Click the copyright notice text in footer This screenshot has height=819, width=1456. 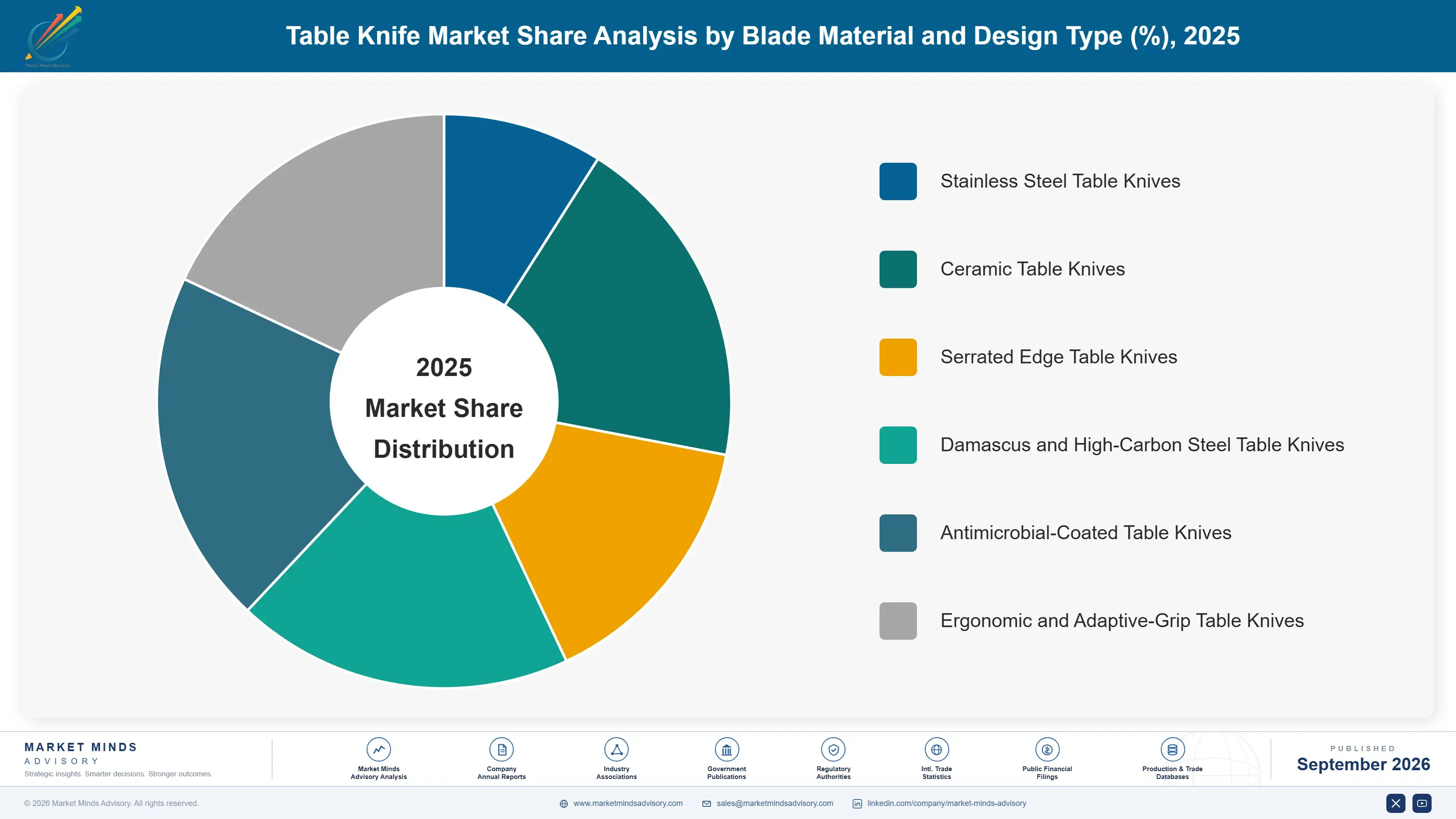click(111, 803)
